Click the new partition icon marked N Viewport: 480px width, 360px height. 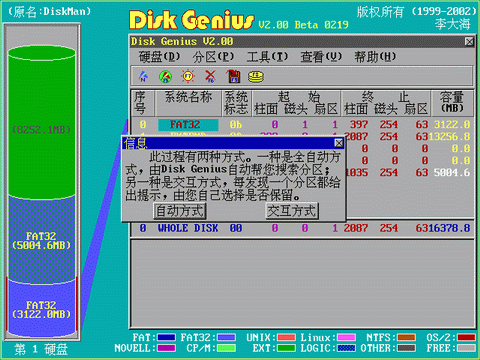143,76
